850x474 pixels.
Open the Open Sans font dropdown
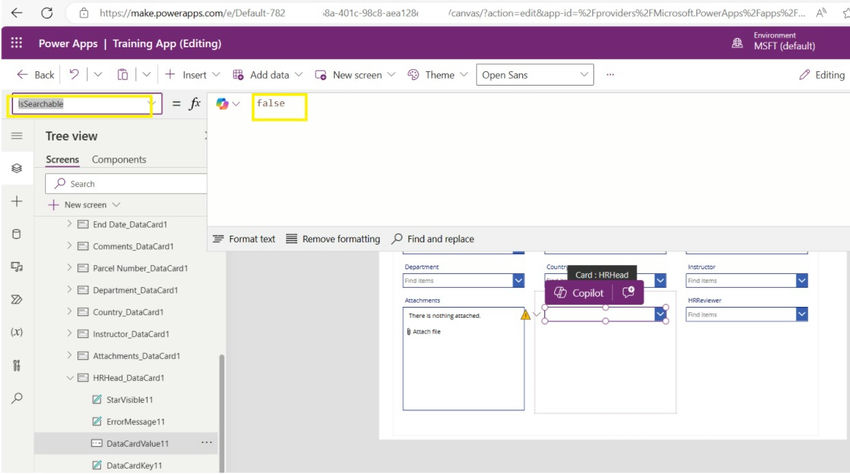535,75
